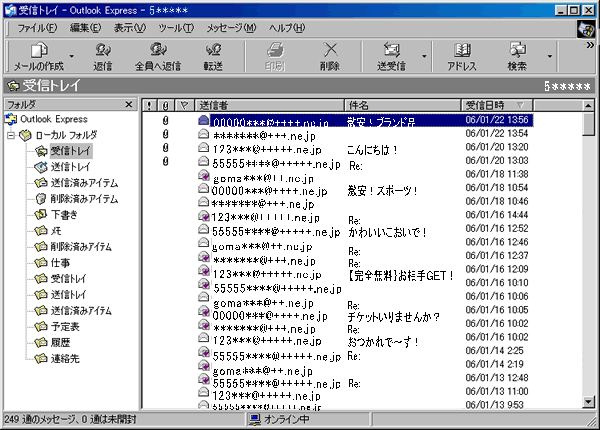Select the メモ folder
Image resolution: width=600 pixels, height=430 pixels.
[56, 231]
